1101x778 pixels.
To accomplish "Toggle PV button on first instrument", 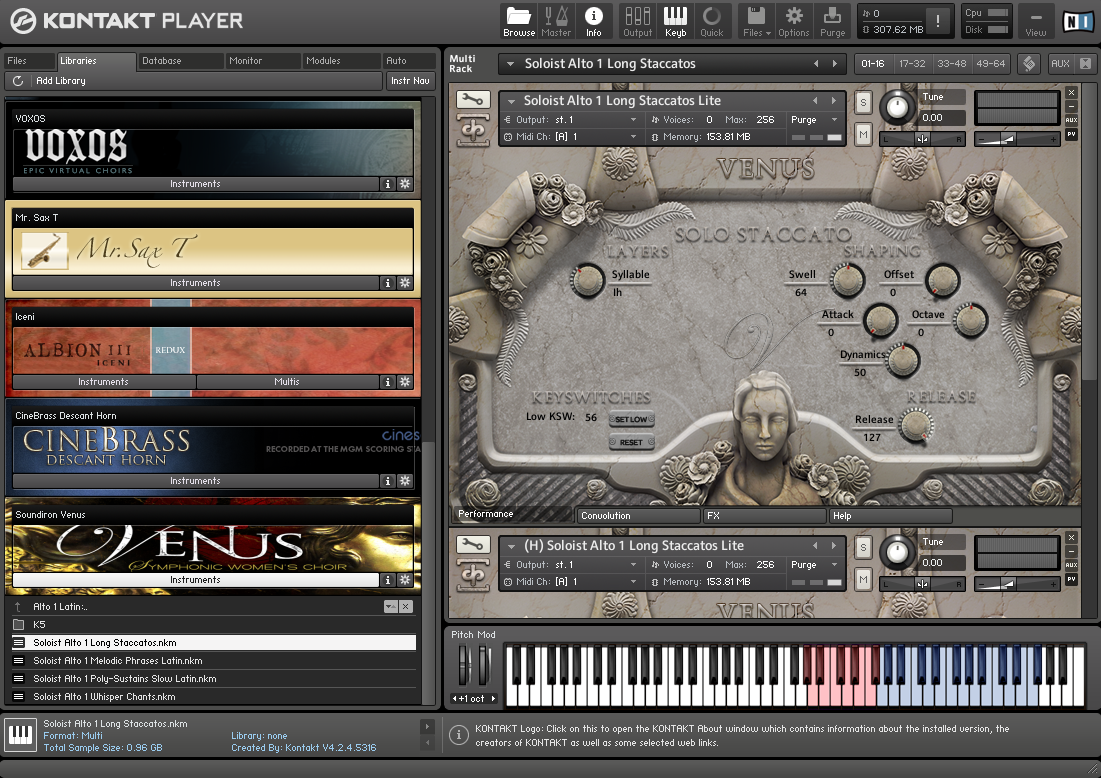I will tap(1072, 134).
